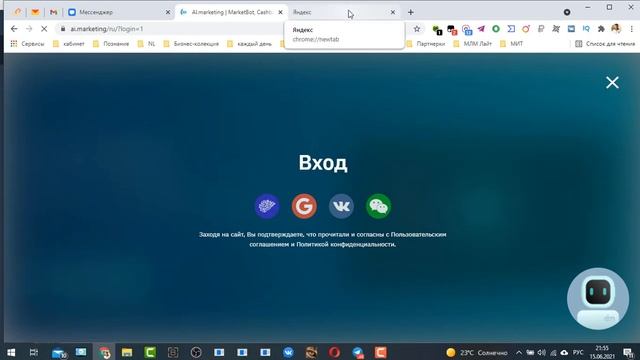Open the Бизнес-колекция bookmark folder
640x360 pixels.
coord(191,44)
